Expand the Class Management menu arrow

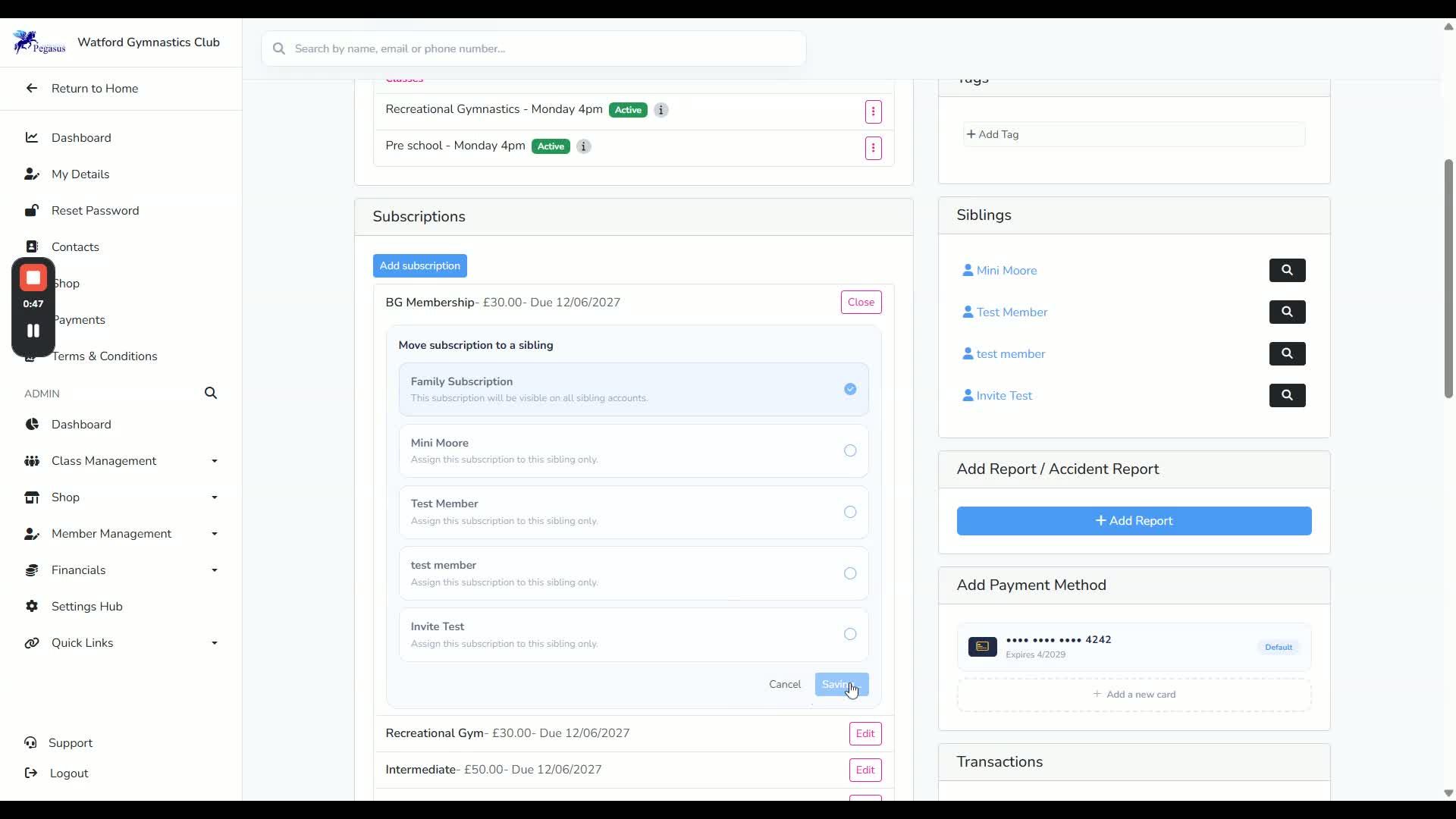(x=215, y=461)
